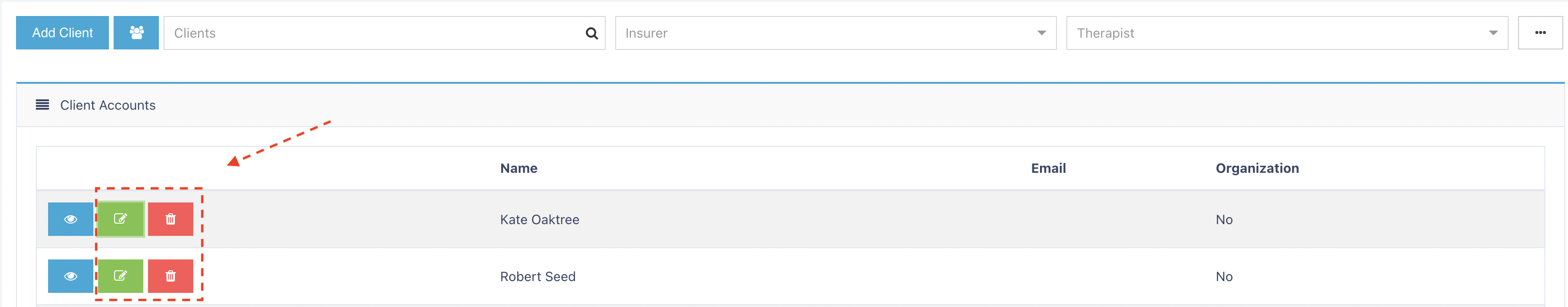This screenshot has width=1568, height=307.
Task: Expand the Therapist dropdown
Action: [1287, 33]
